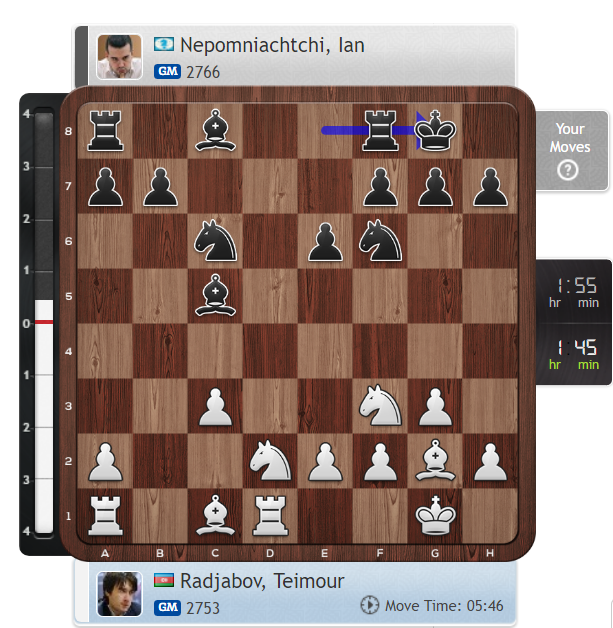Click Nepomniachtchi's profile photo

click(x=119, y=56)
